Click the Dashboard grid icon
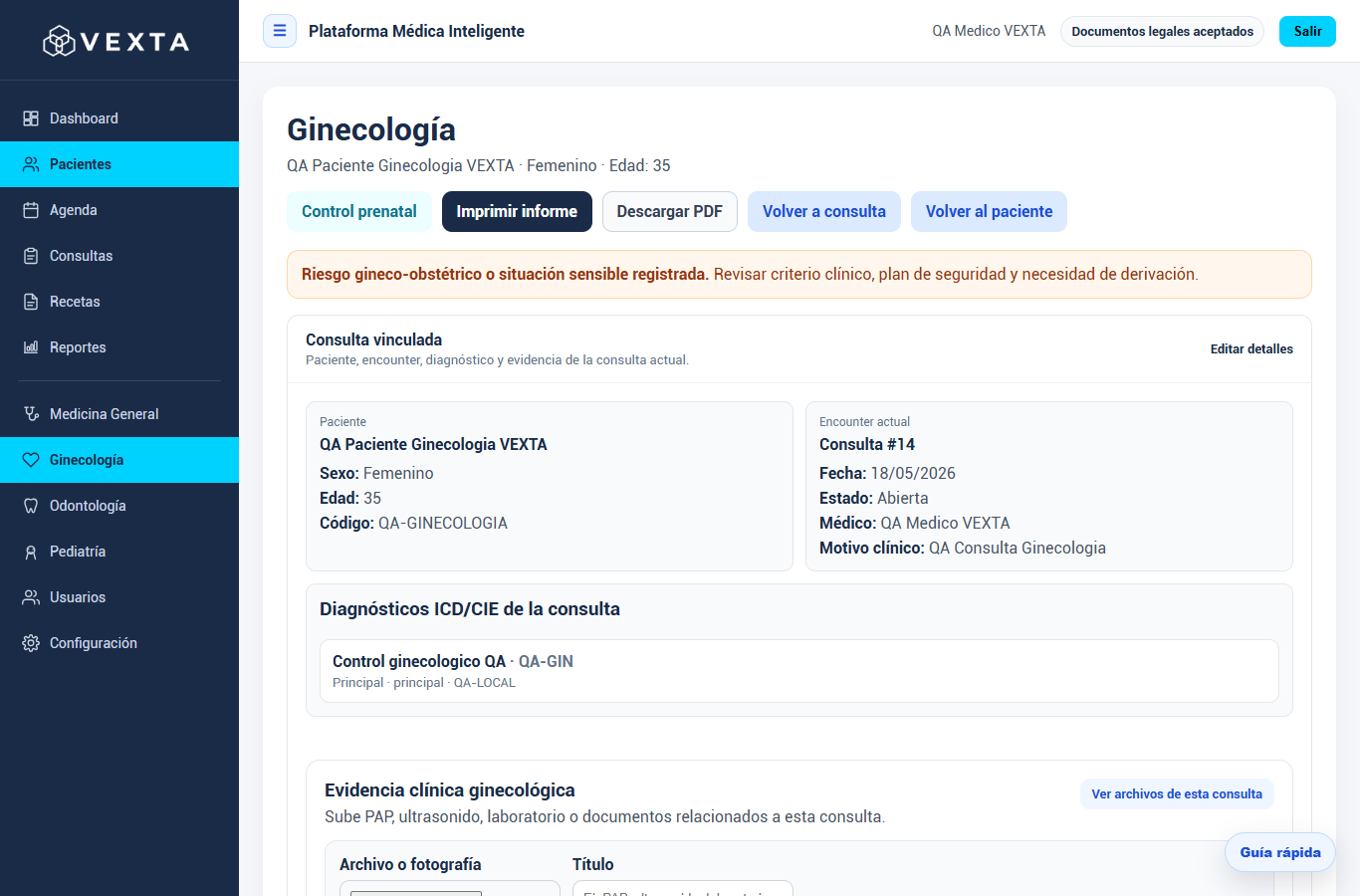The height and width of the screenshot is (896, 1360). 31,118
